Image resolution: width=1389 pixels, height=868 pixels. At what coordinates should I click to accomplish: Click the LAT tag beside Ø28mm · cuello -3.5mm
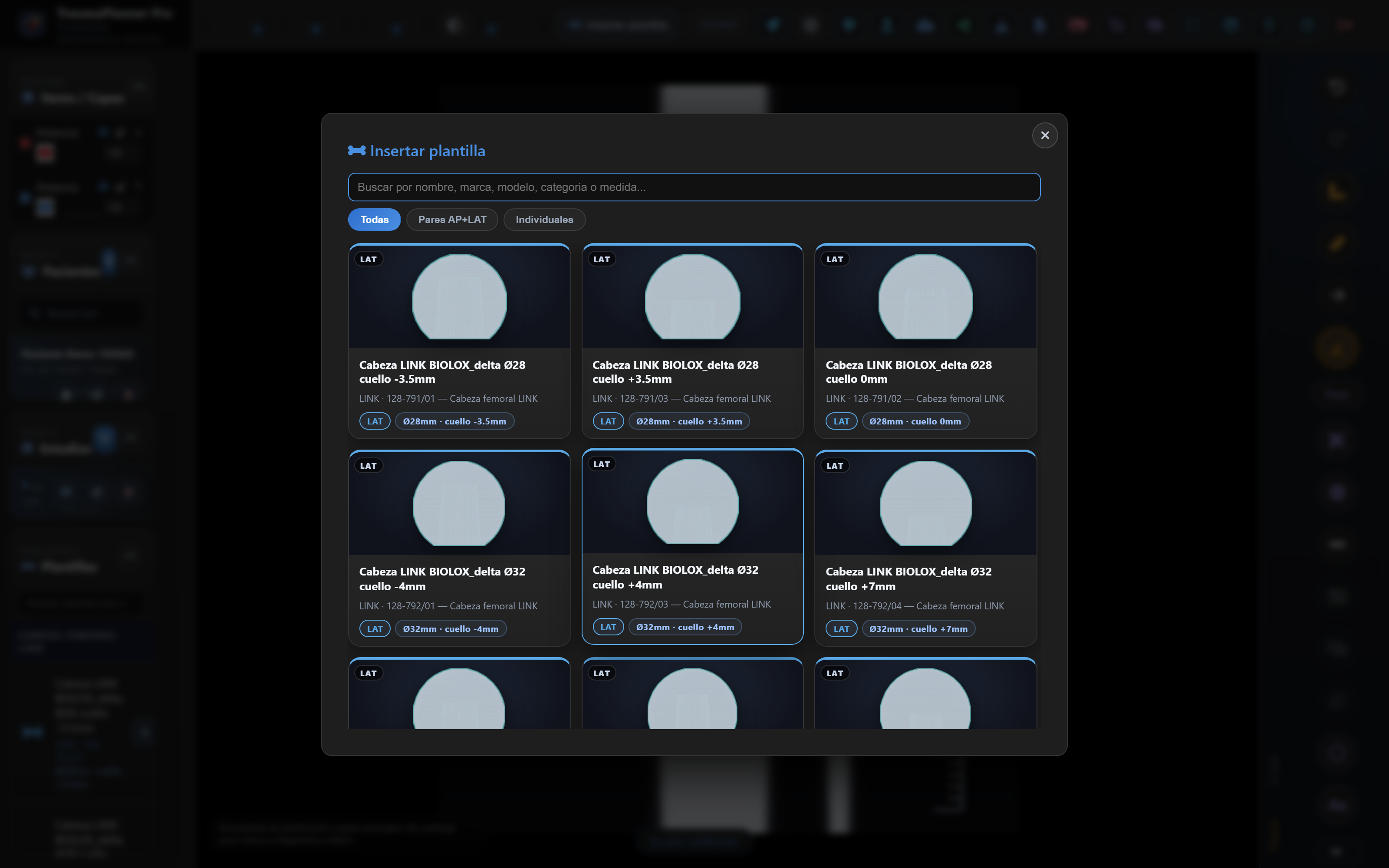point(375,421)
